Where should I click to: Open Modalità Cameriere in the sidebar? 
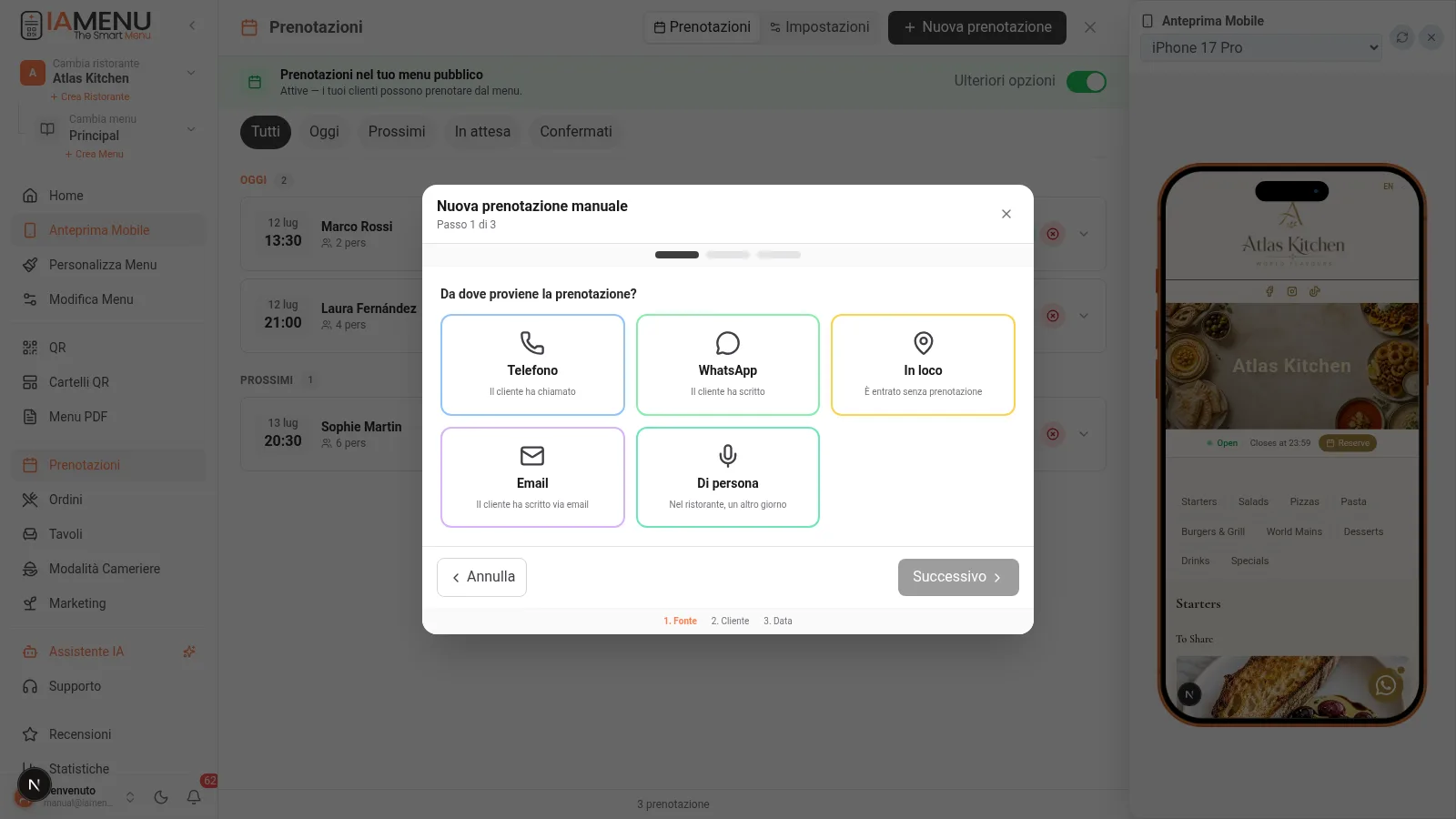[x=109, y=569]
